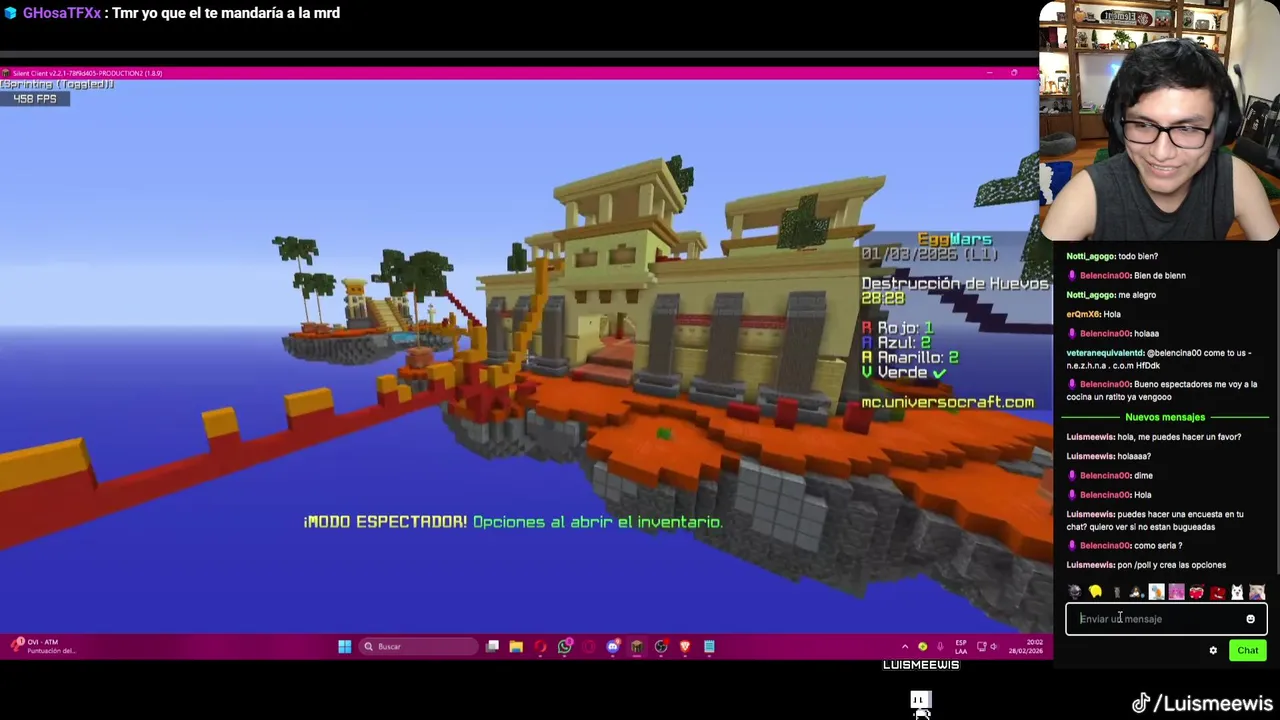Minimize the Silent Client game window
Viewport: 1280px width, 720px height.
(x=989, y=73)
